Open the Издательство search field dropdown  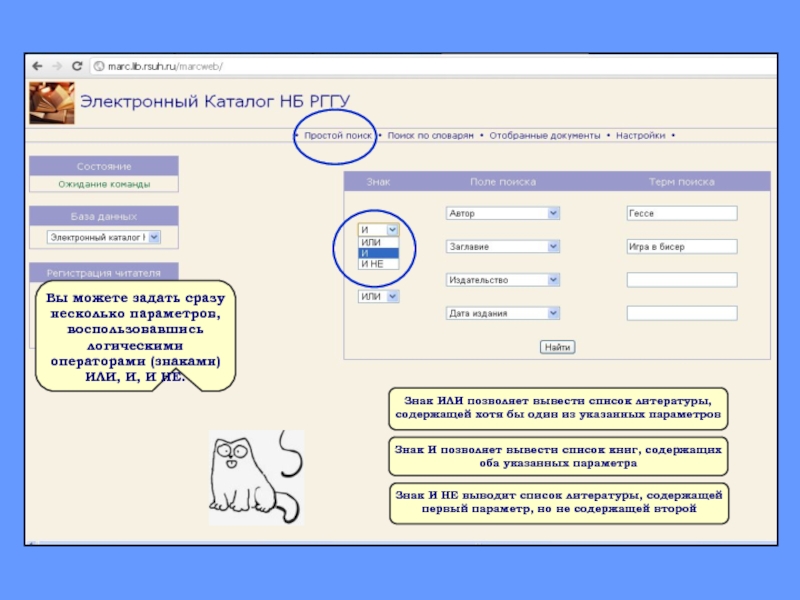point(503,280)
